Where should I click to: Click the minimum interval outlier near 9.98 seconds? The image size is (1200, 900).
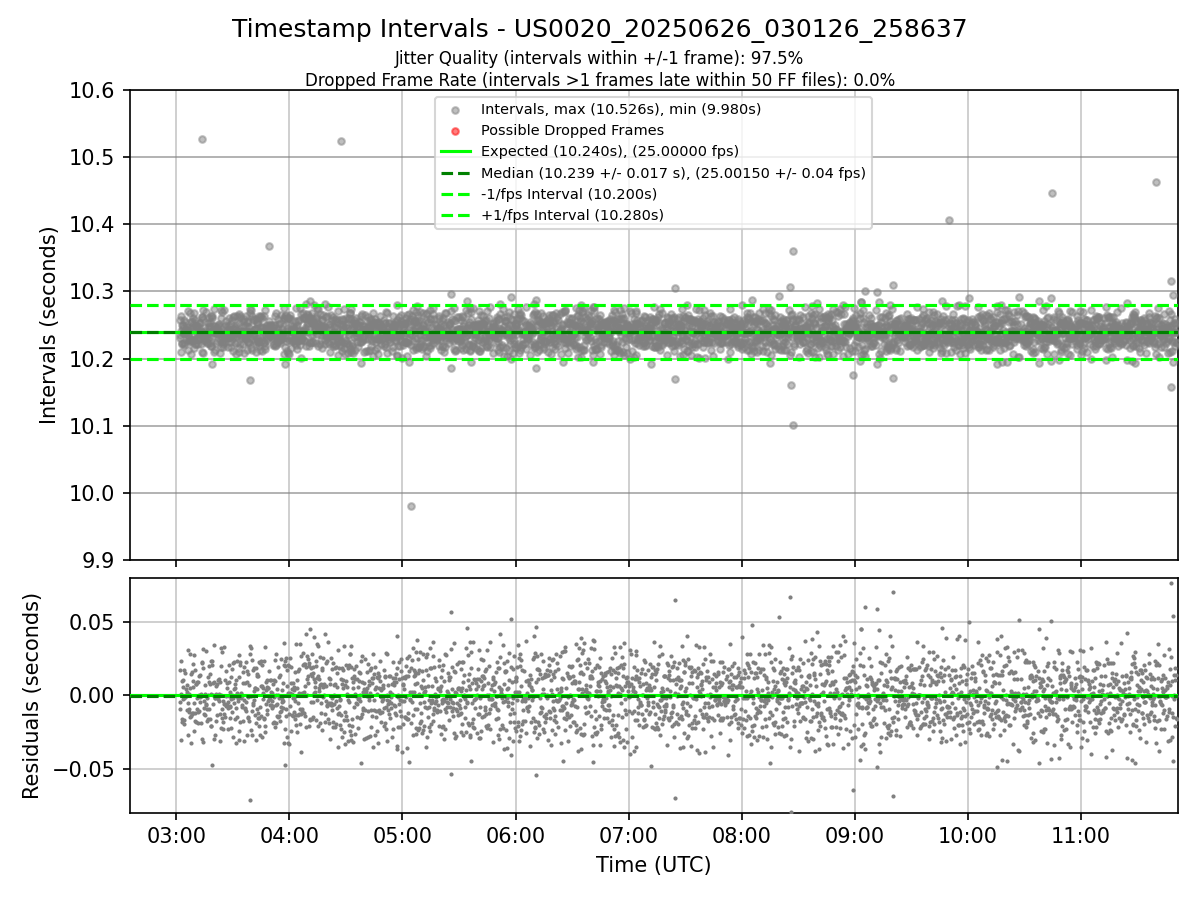tap(411, 506)
